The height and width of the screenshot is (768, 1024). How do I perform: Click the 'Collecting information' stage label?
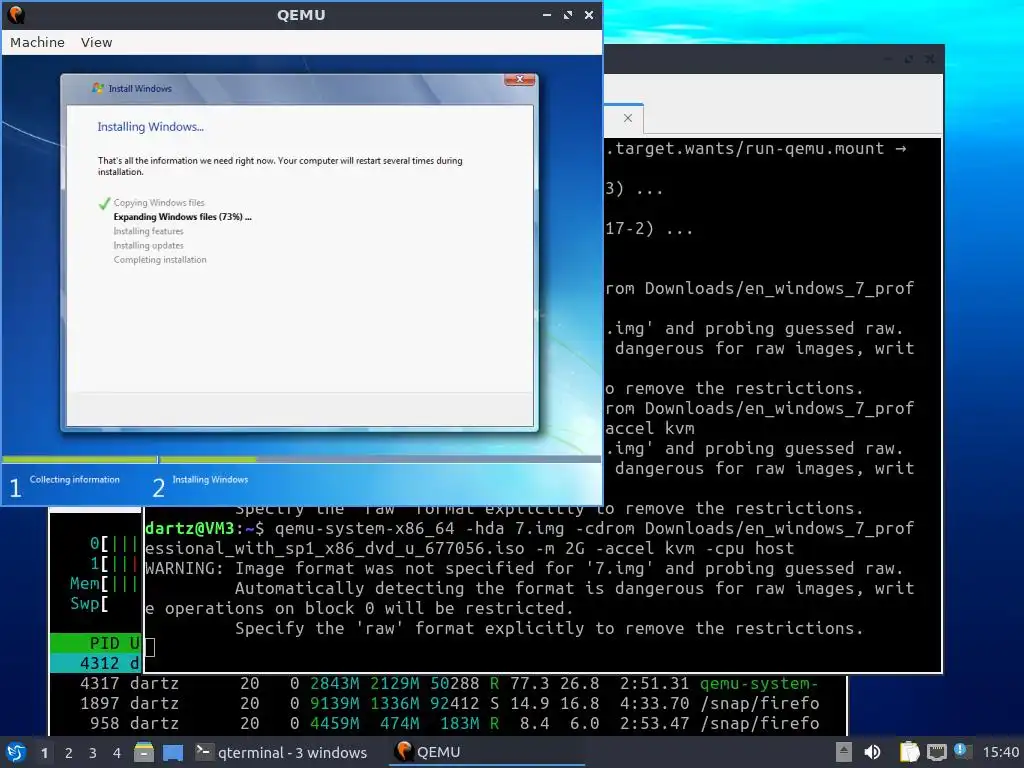point(74,479)
